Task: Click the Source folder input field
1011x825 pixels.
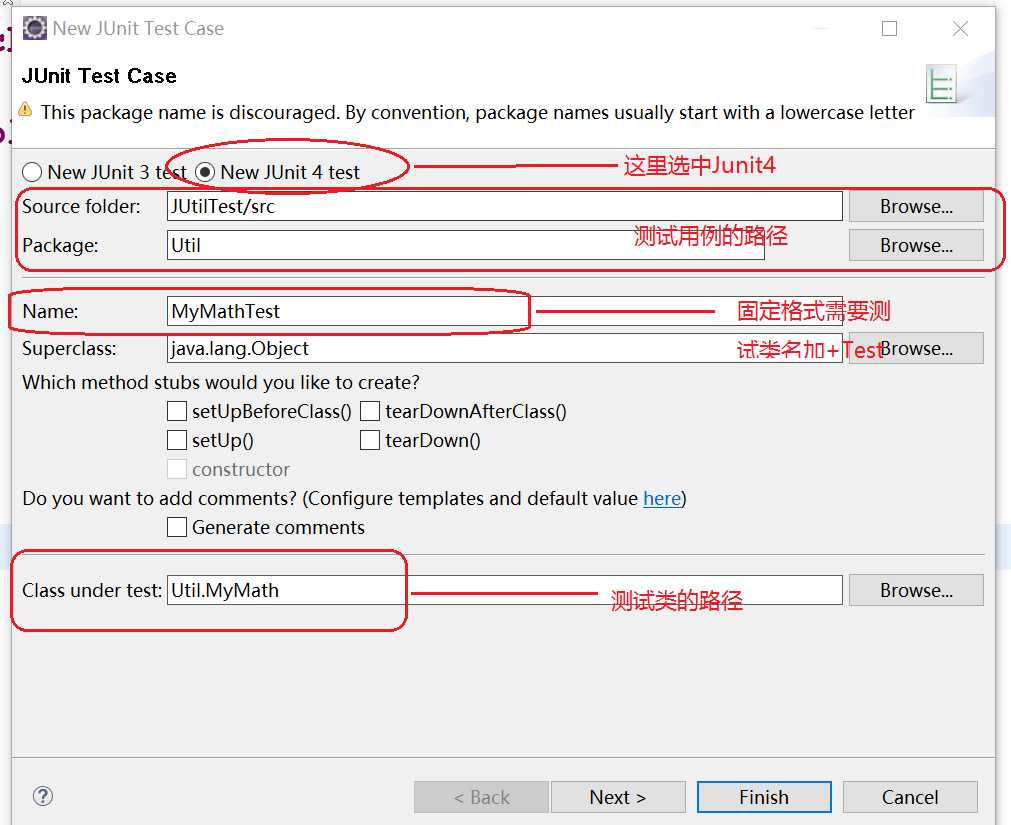Action: pos(504,206)
